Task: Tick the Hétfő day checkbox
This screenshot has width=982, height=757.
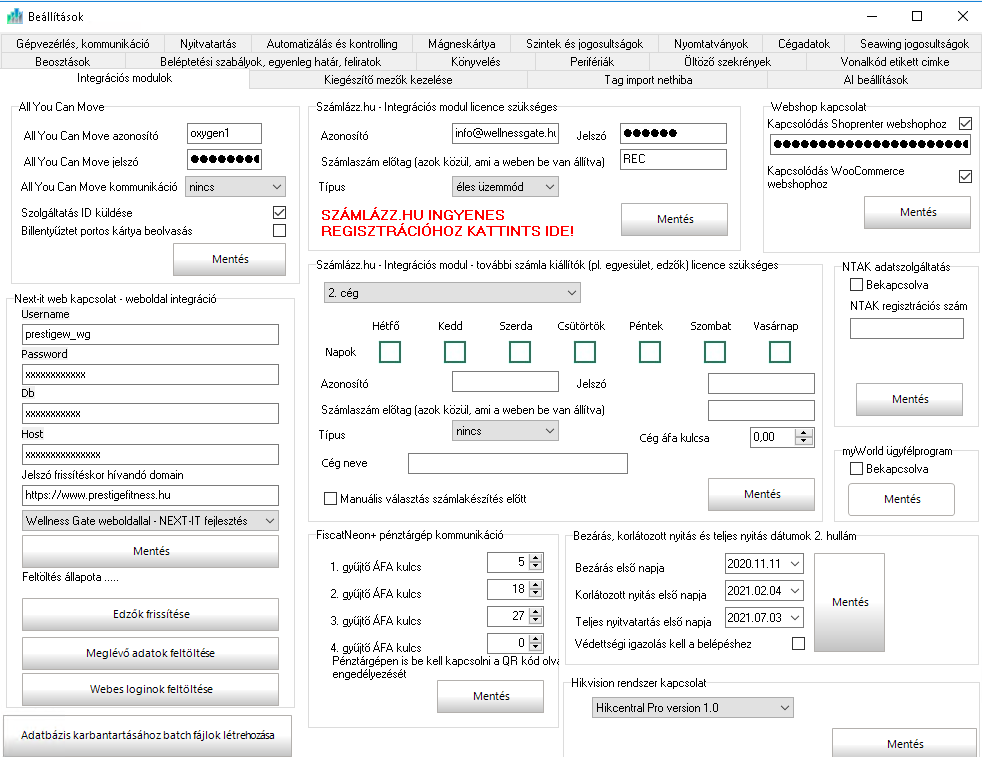Action: 390,352
